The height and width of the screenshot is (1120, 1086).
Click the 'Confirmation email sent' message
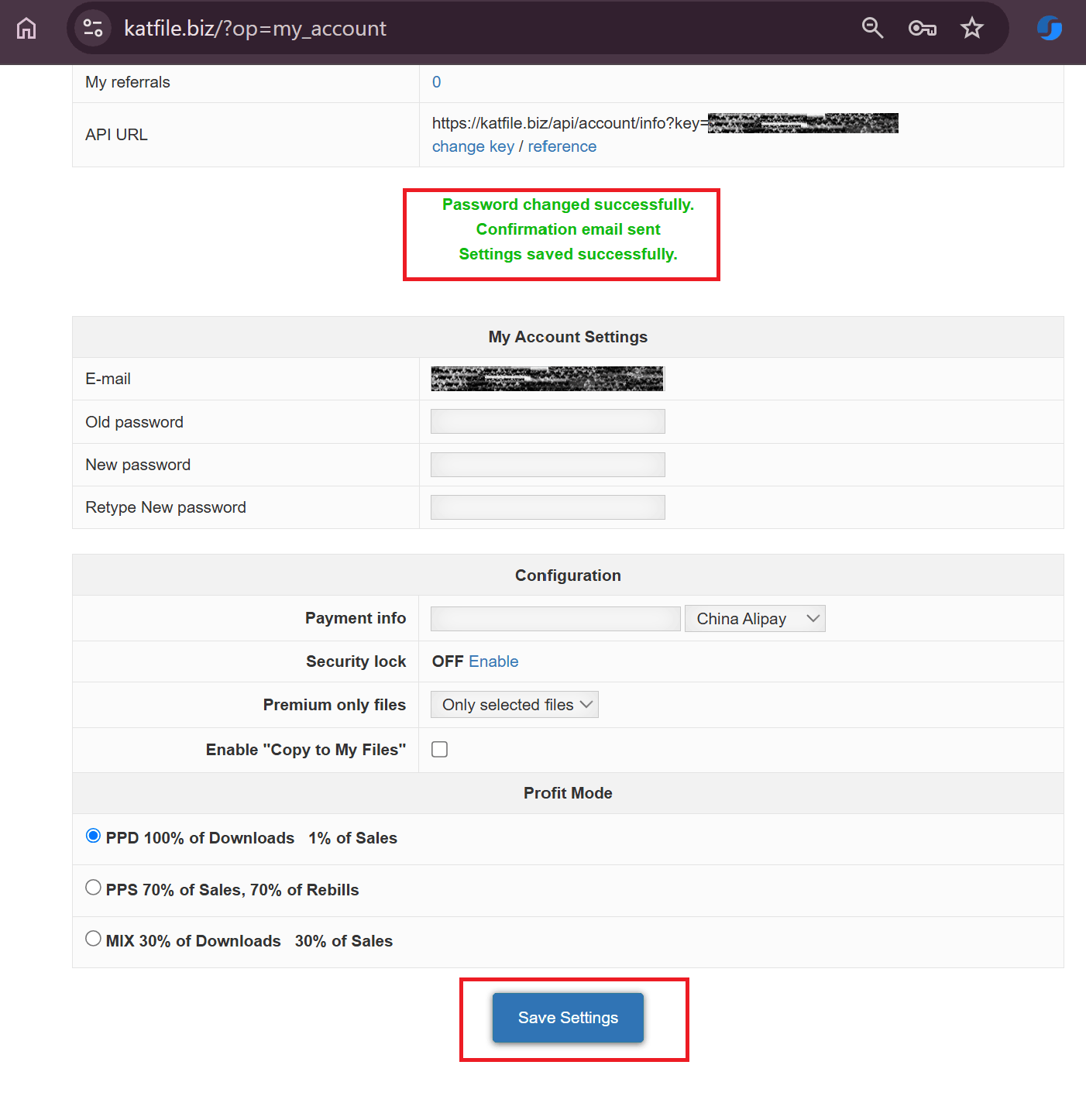click(568, 229)
